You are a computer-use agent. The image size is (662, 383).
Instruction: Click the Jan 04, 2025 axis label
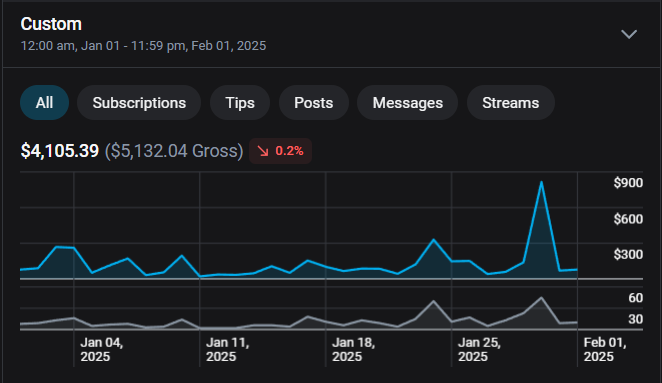(x=101, y=350)
